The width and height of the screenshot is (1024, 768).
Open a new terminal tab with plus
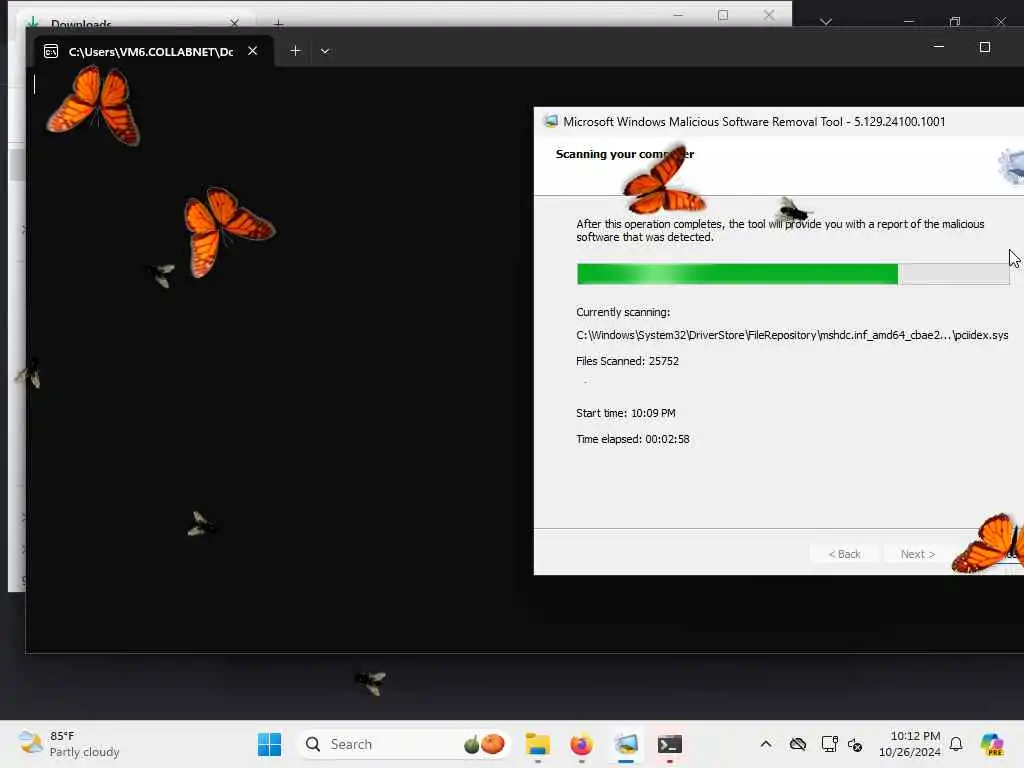click(295, 51)
